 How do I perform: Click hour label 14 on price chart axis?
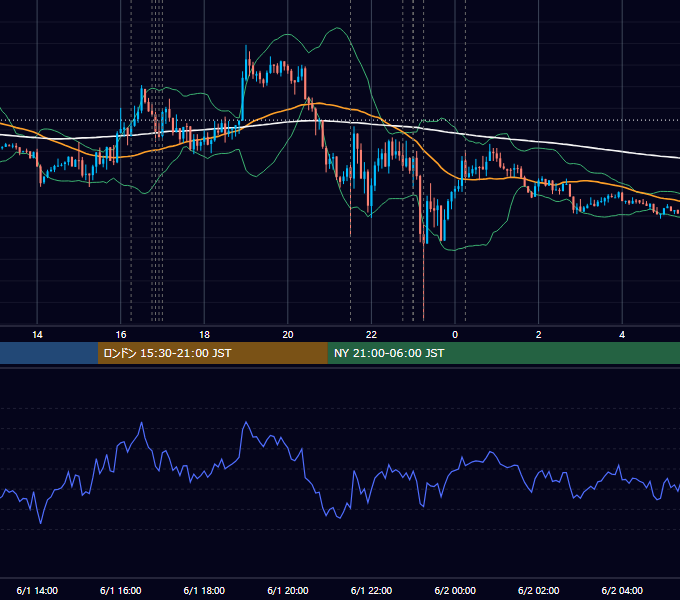(37, 335)
